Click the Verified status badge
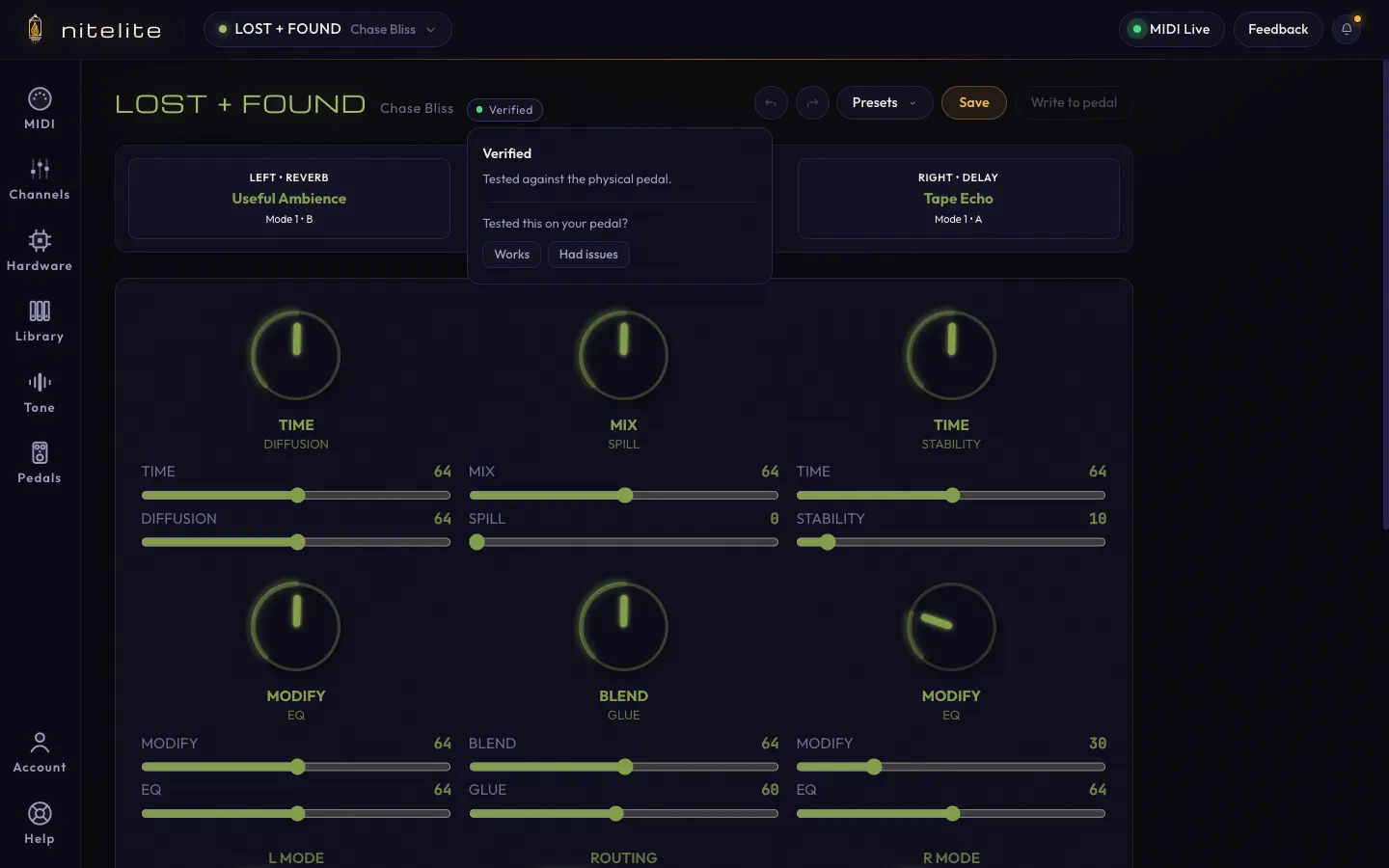 [x=504, y=110]
